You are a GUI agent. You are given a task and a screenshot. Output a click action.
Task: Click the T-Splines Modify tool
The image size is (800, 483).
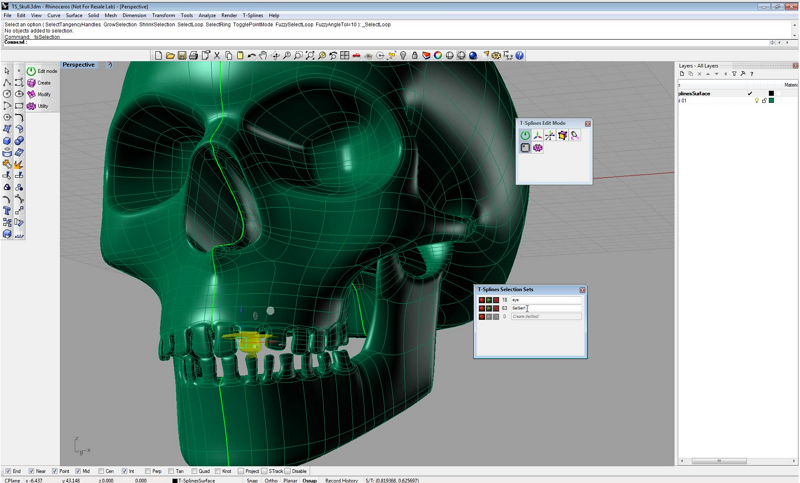[31, 94]
